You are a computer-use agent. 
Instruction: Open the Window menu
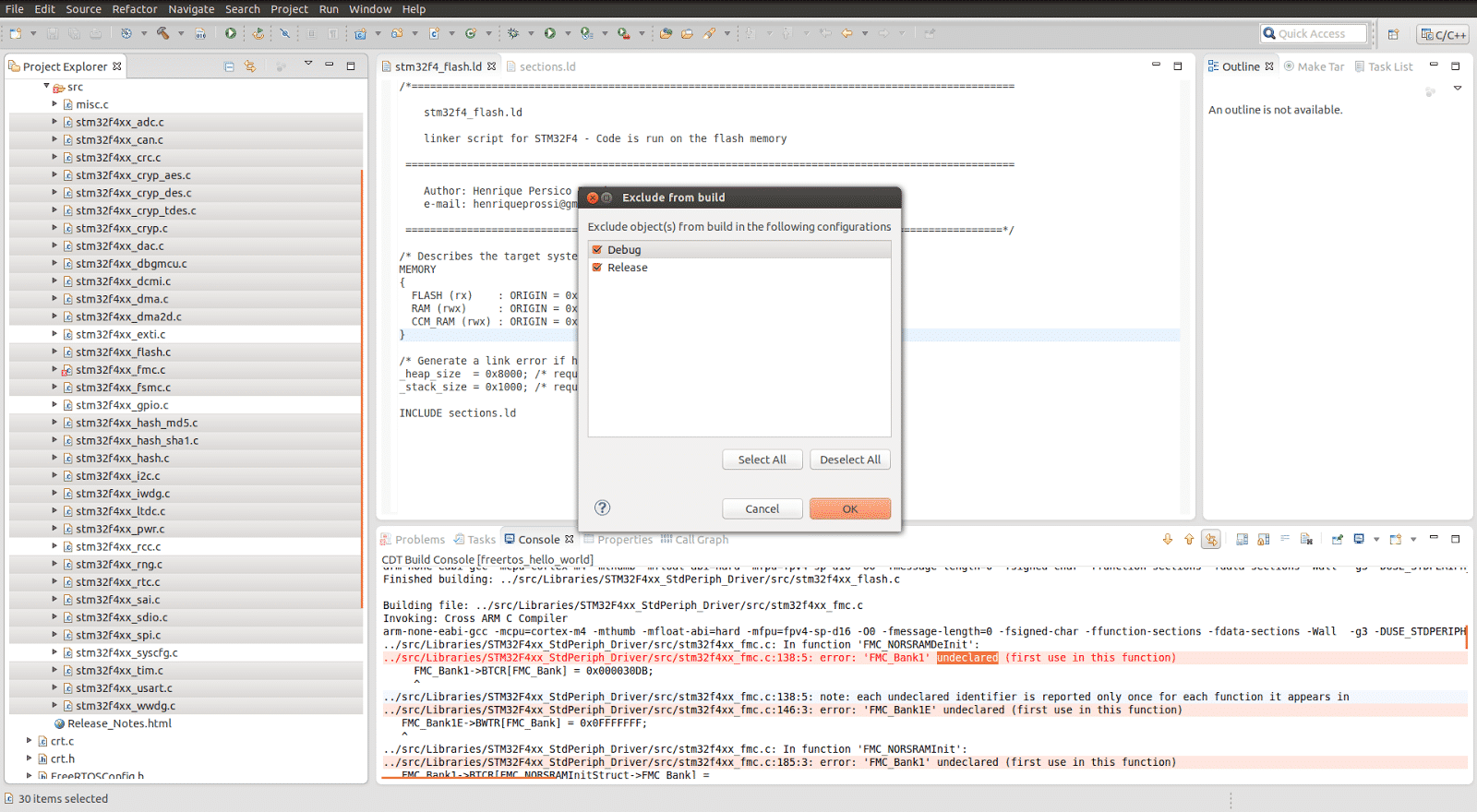pos(370,9)
